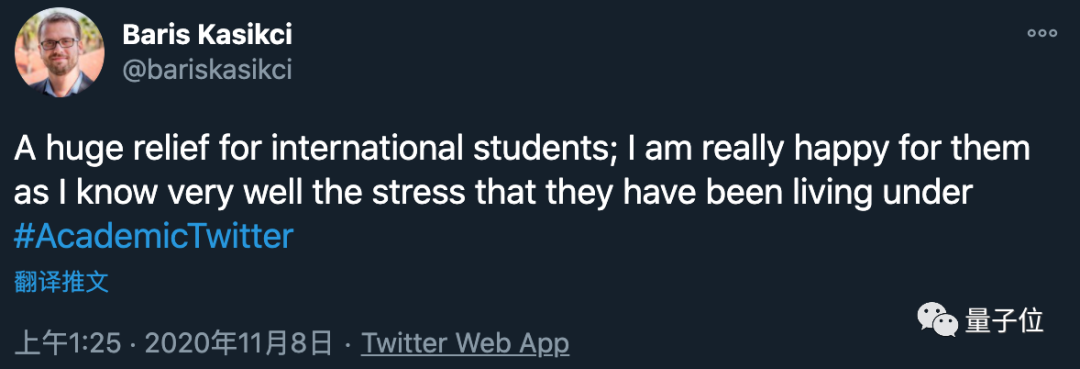The width and height of the screenshot is (1080, 369).
Task: Click the 量子位 watermark text
Action: (1004, 321)
